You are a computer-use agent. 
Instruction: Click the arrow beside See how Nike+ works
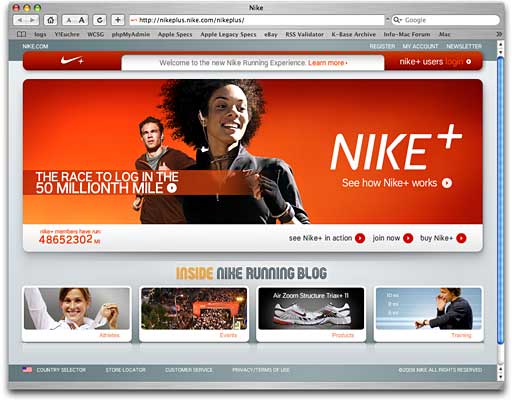[x=447, y=183]
